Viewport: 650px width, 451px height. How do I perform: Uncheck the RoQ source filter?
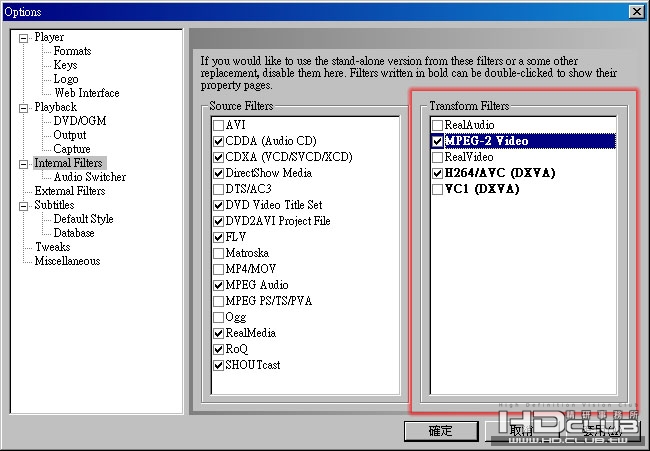(218, 349)
